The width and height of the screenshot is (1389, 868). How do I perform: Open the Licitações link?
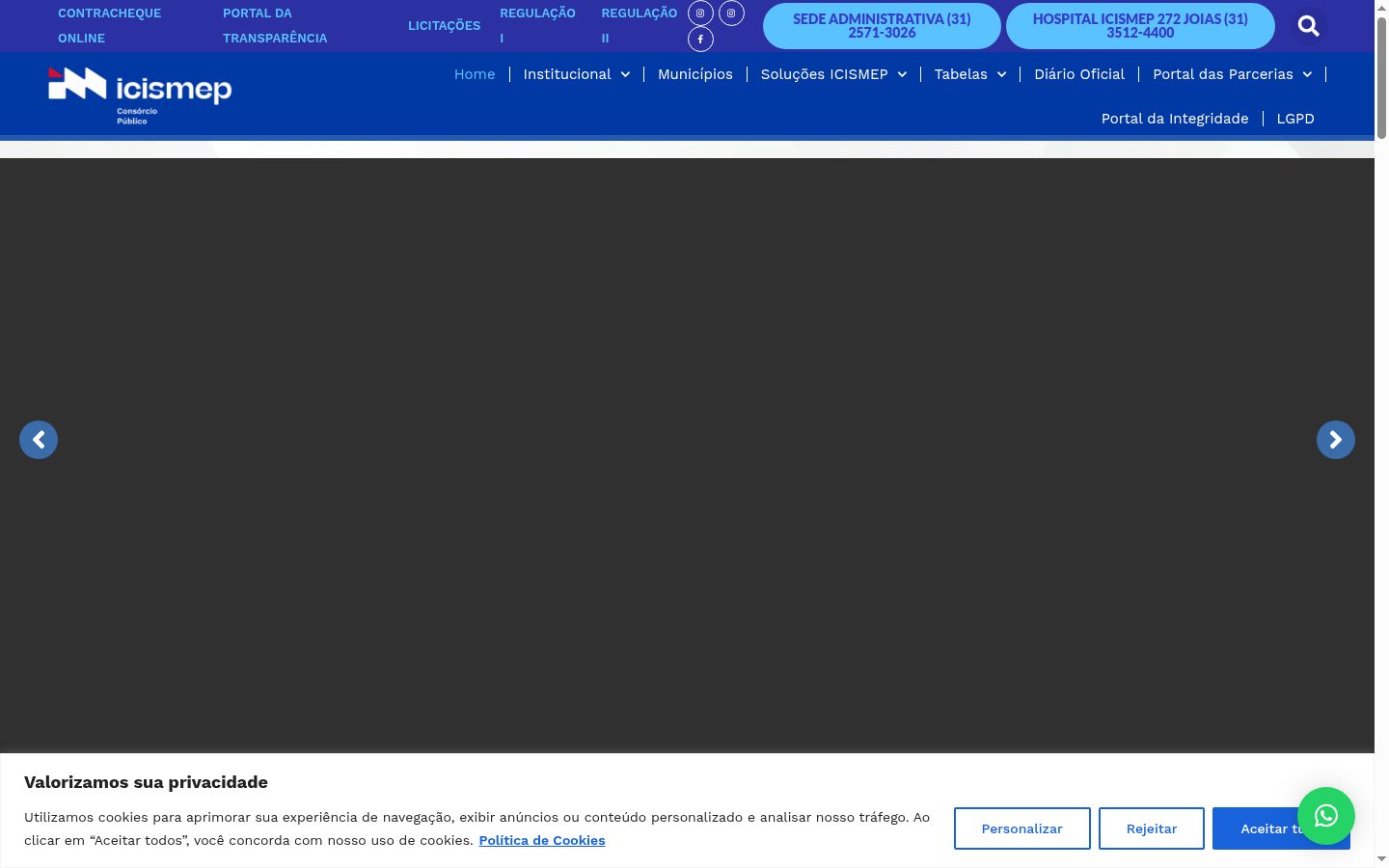[x=444, y=26]
